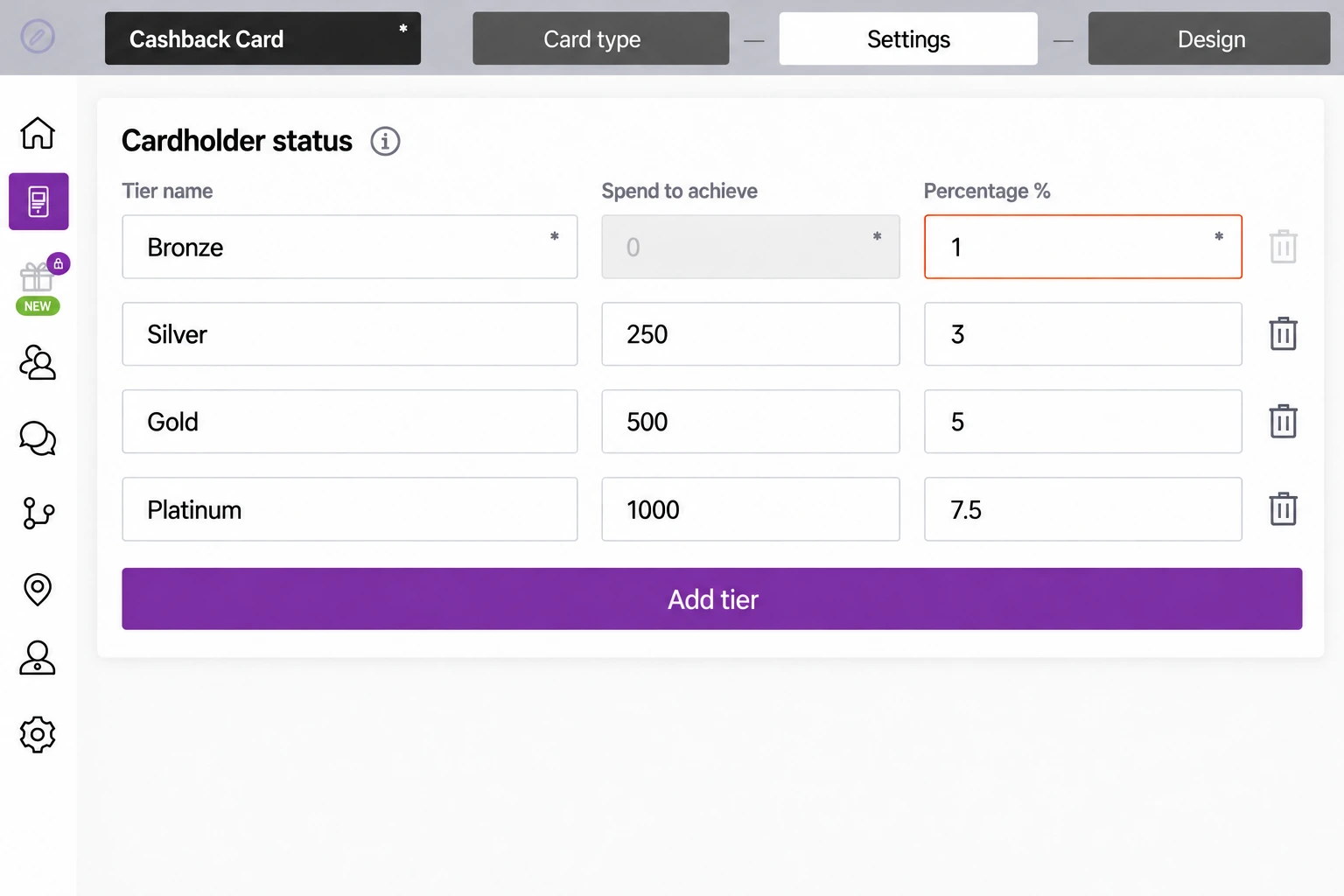
Task: Open the branching automation icon in sidebar
Action: (38, 513)
